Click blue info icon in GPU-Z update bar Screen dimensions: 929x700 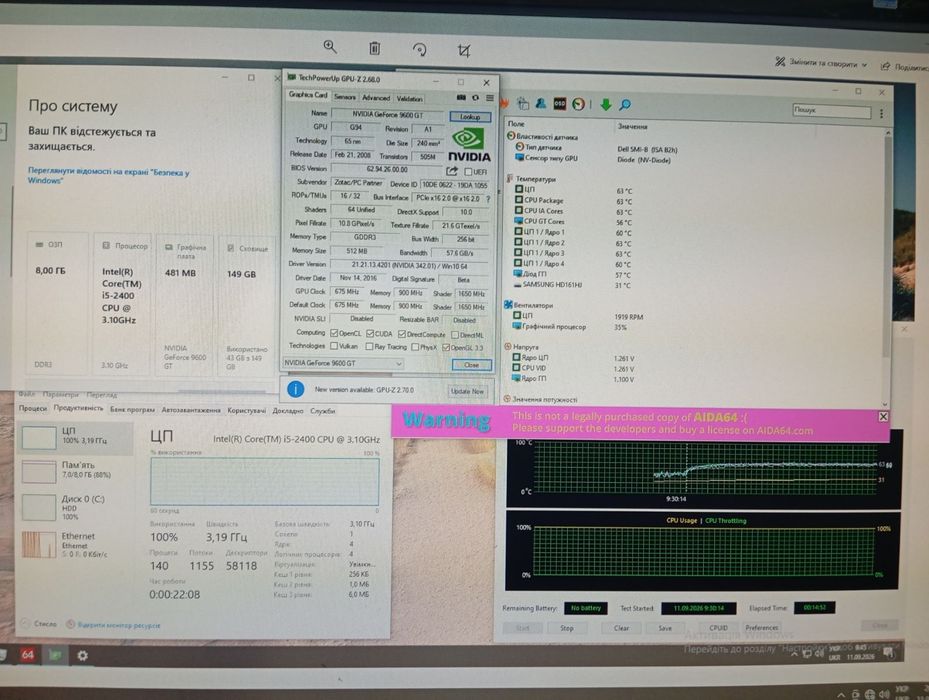(x=296, y=389)
